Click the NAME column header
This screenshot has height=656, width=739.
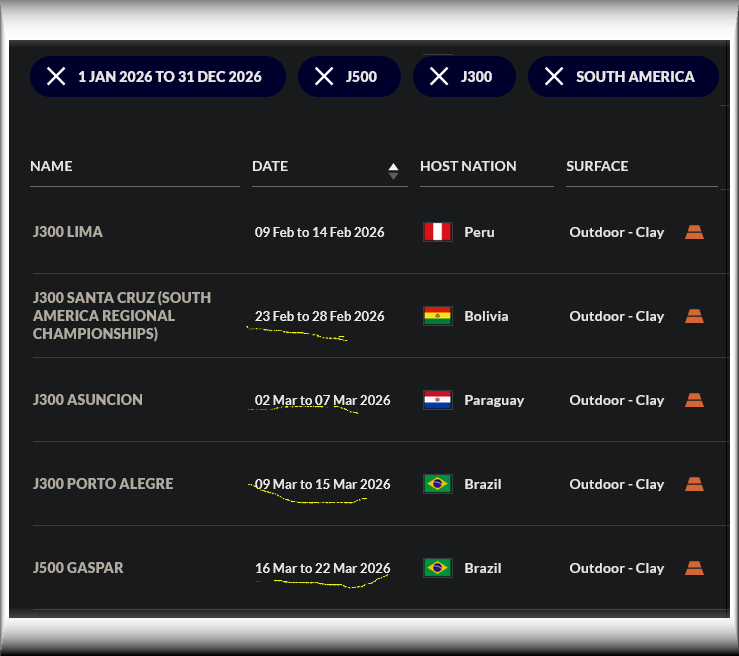(51, 166)
